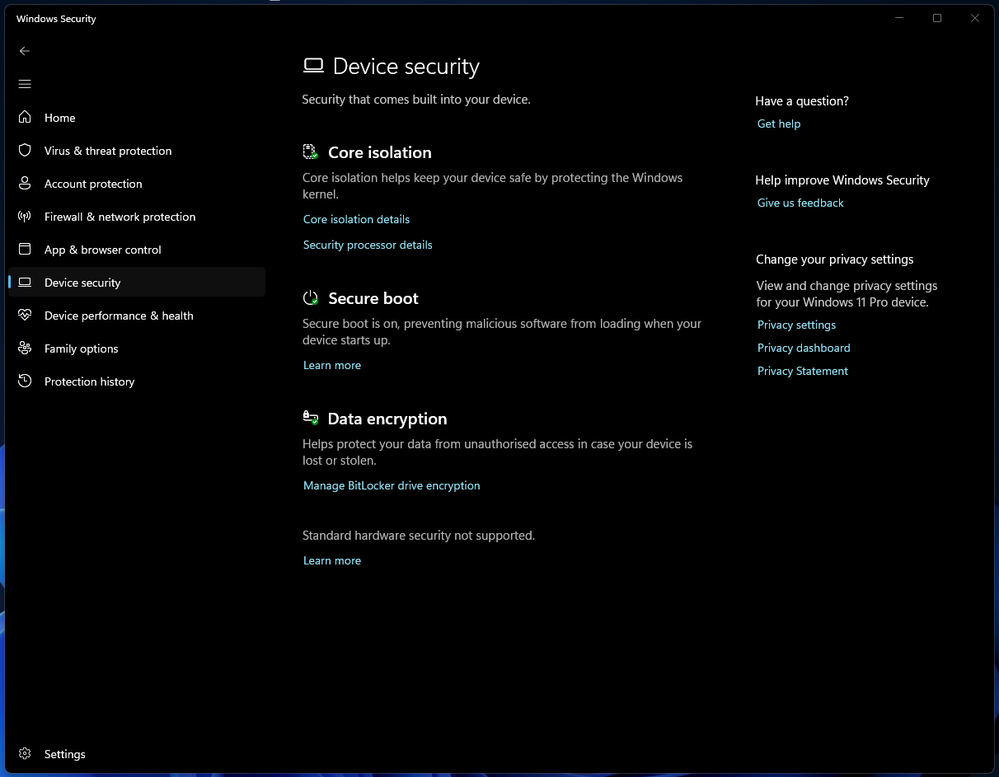
Task: Go to Virus & threat protection
Action: click(137, 150)
